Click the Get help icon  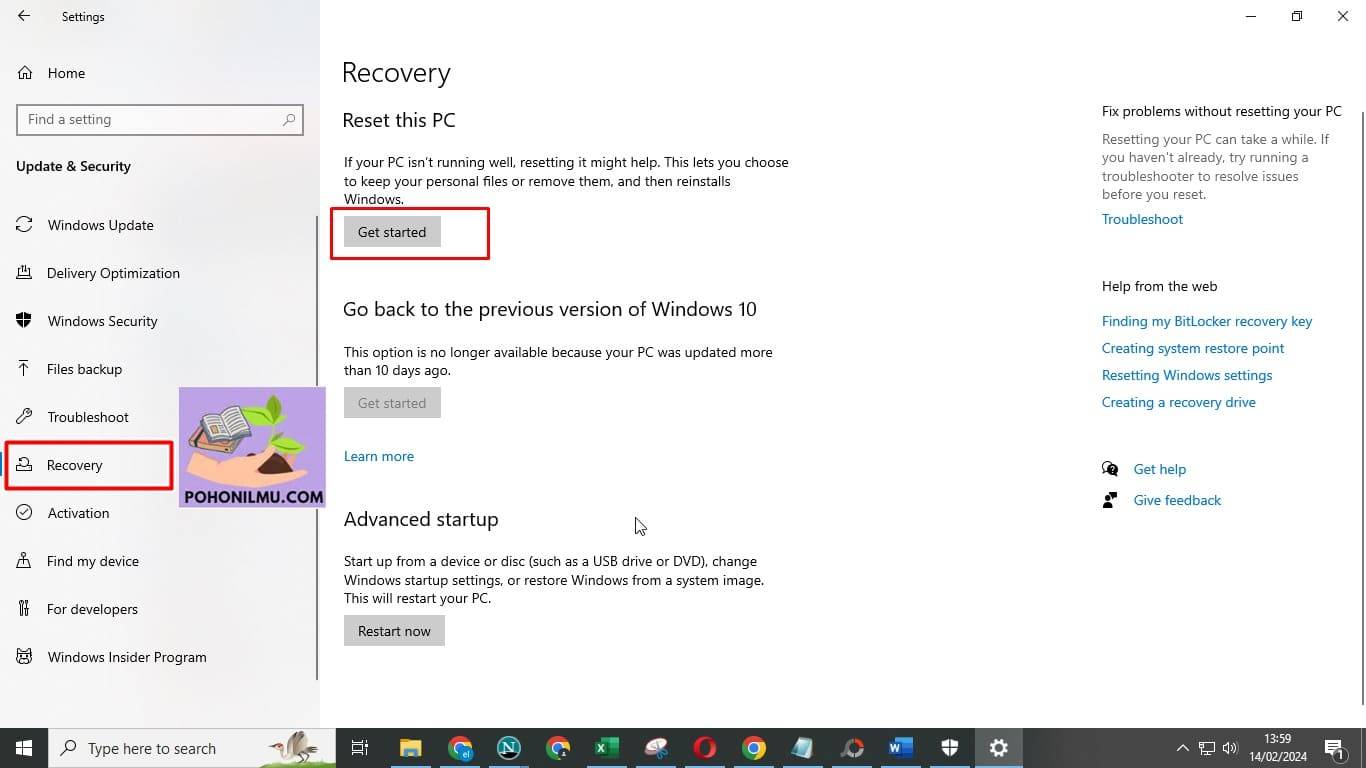[1110, 469]
